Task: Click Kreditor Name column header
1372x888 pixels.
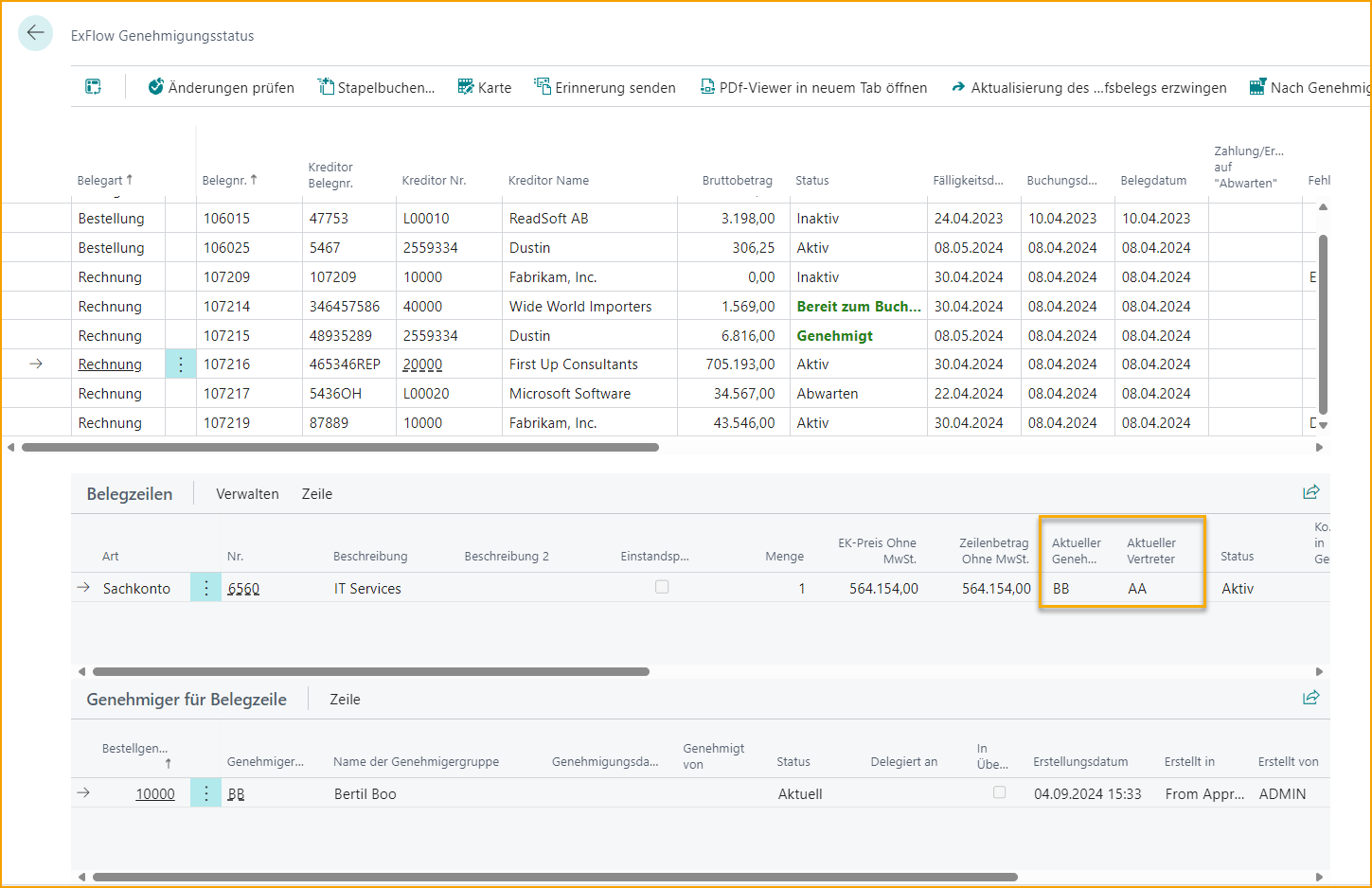Action: (x=548, y=180)
